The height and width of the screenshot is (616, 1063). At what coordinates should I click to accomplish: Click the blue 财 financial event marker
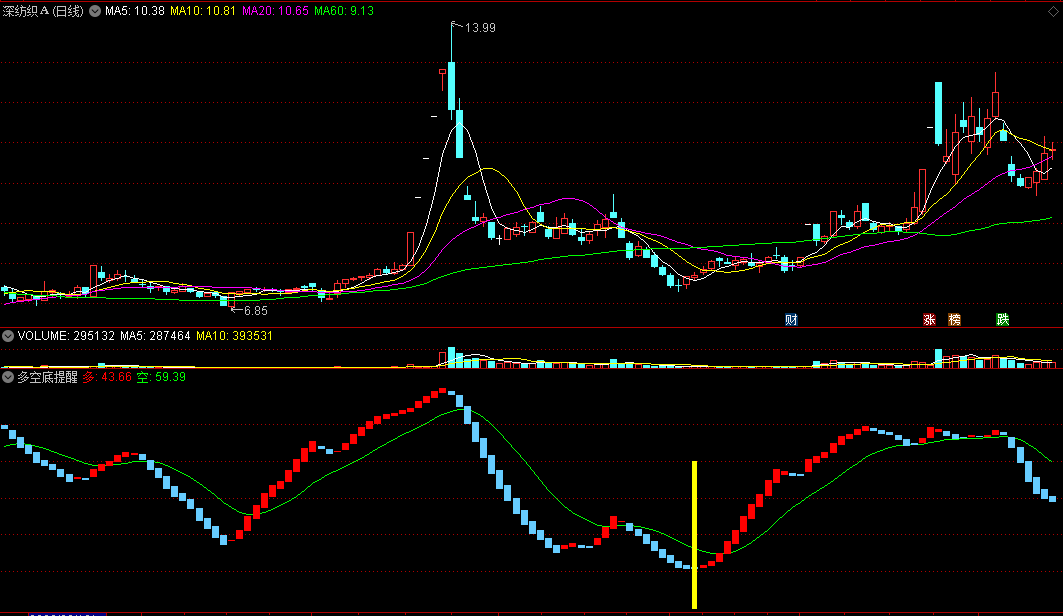791,320
